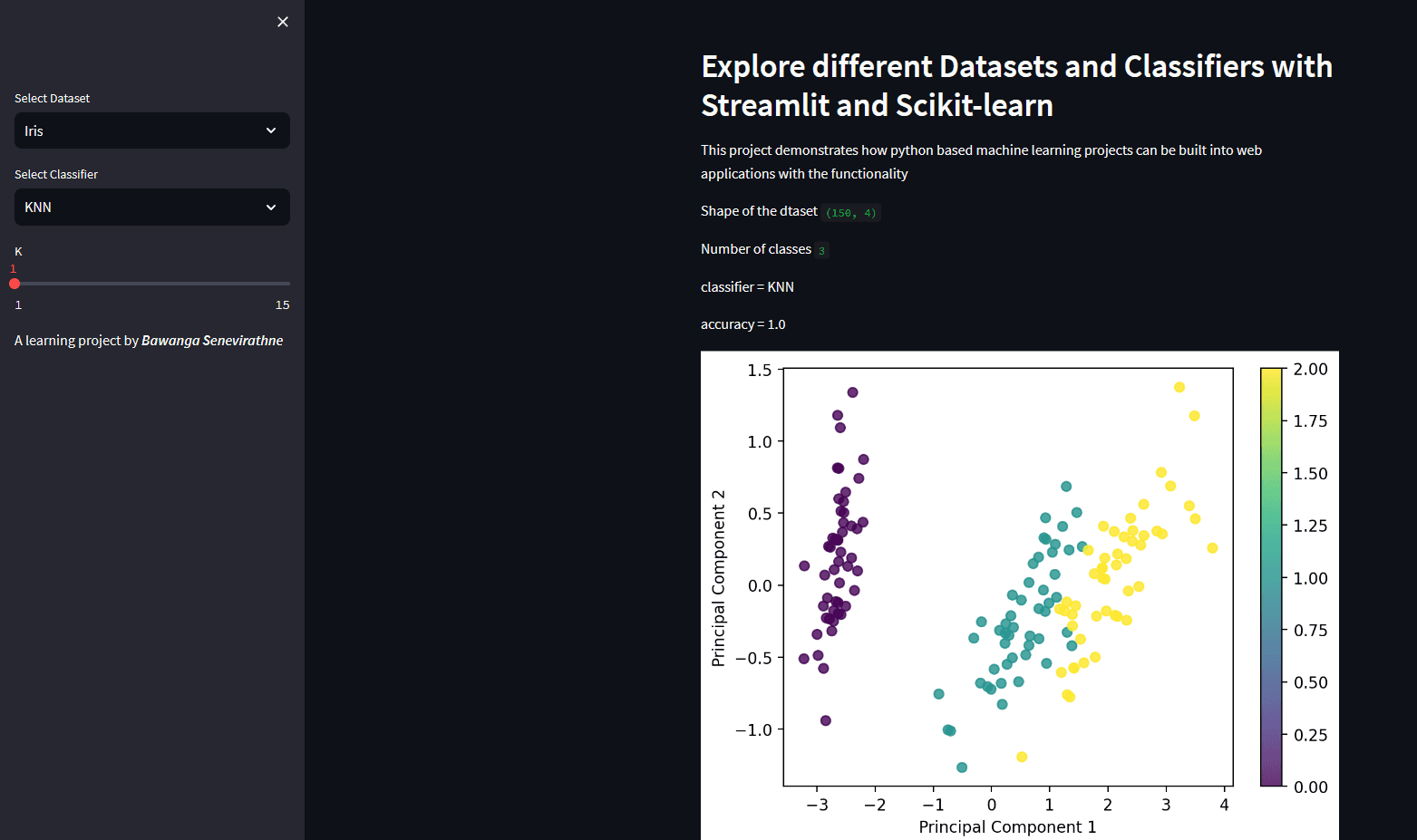The image size is (1417, 840).
Task: Click the 'Shape of the dtaset' label text
Action: pos(759,211)
